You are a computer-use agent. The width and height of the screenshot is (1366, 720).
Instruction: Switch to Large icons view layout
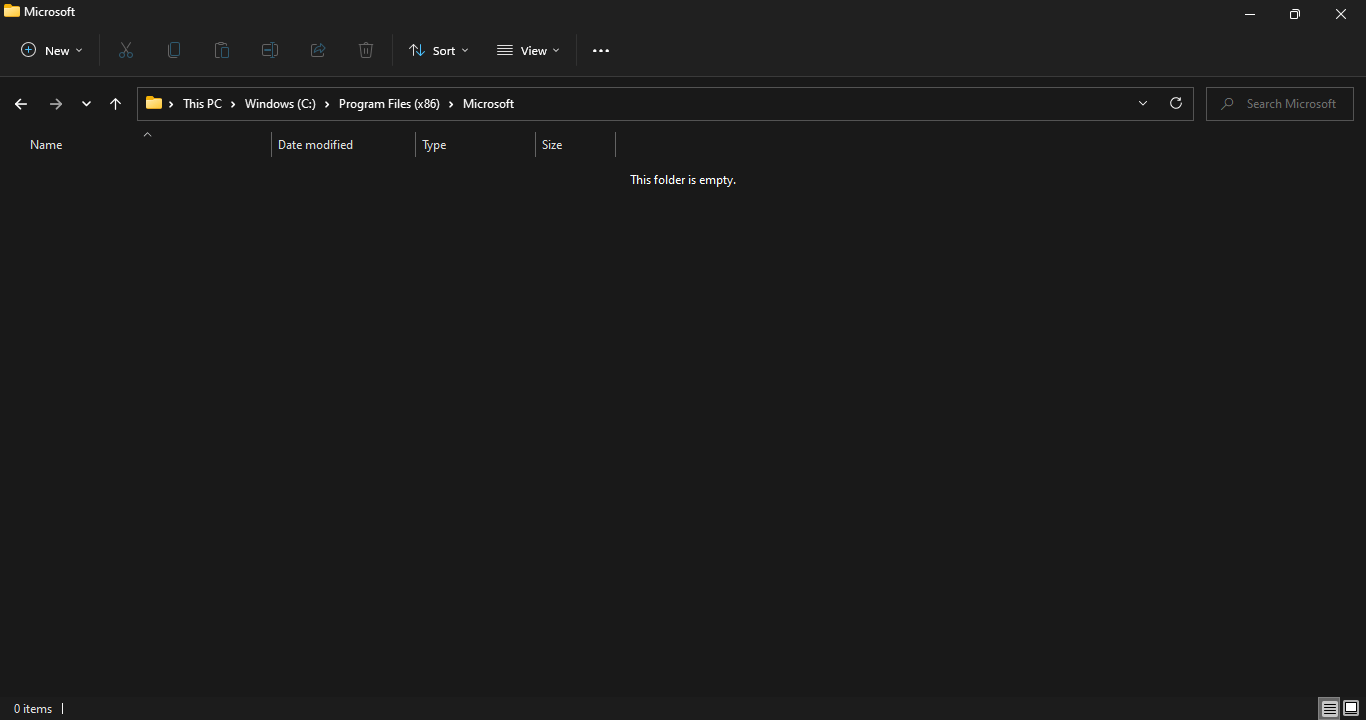tap(1351, 709)
